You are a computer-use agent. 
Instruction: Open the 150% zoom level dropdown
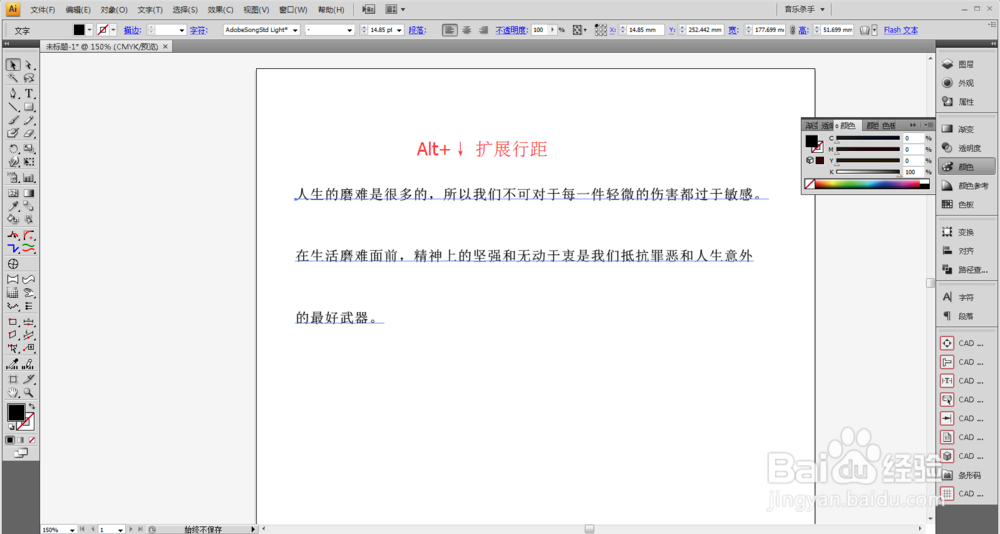tap(72, 530)
